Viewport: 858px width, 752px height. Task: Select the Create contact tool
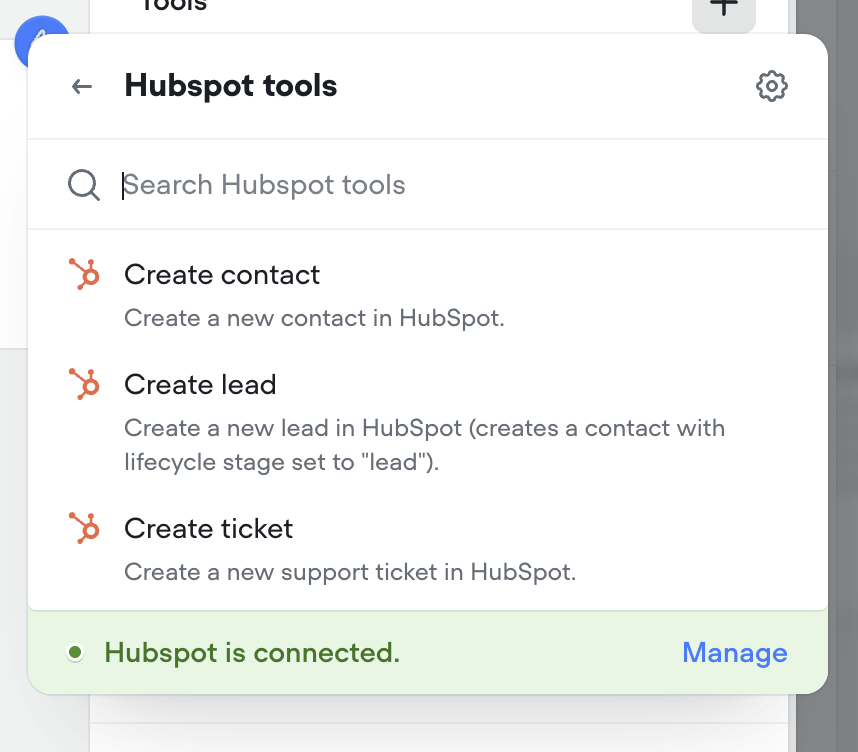tap(221, 274)
